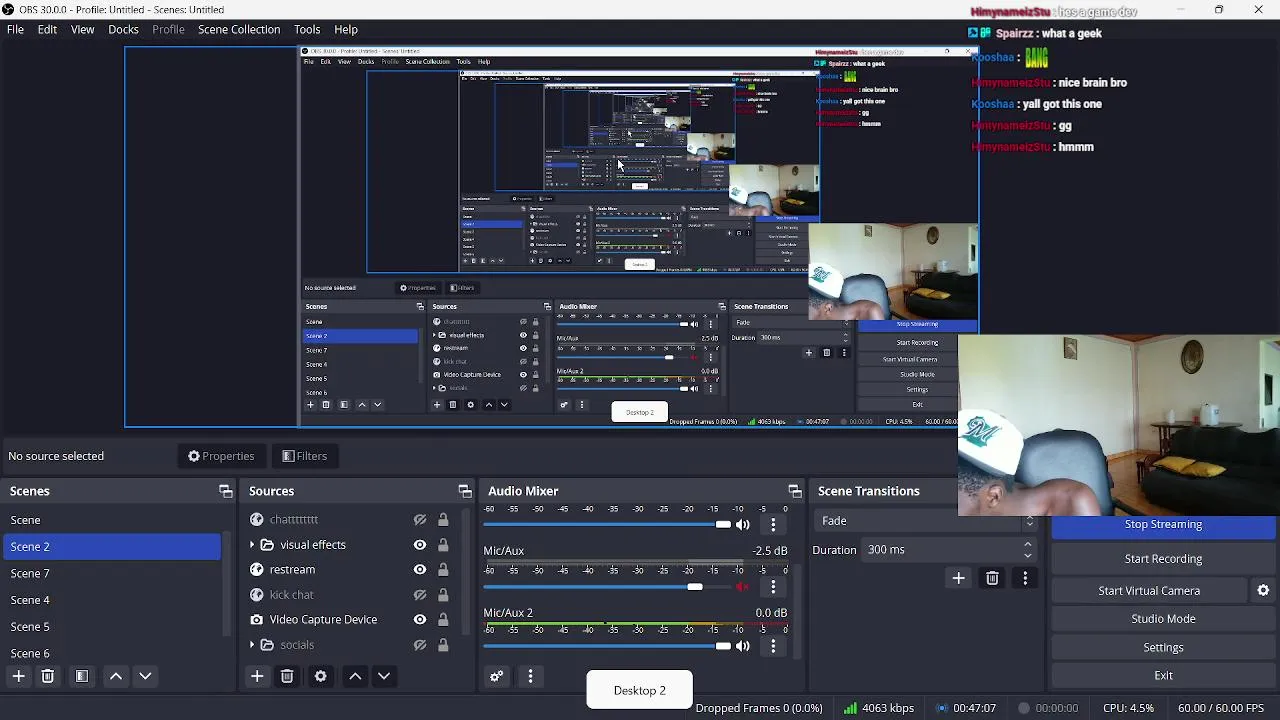Image resolution: width=1280 pixels, height=720 pixels.
Task: Toggle lock on restream source
Action: pos(443,570)
